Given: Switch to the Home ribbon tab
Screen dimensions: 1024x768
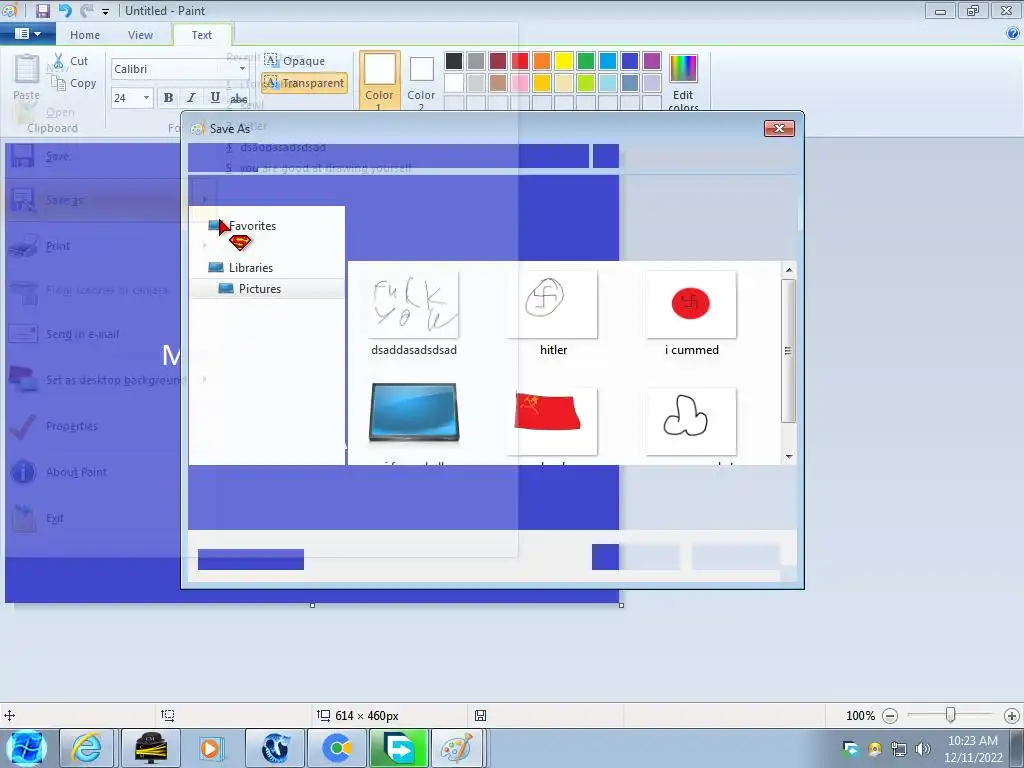Looking at the screenshot, I should point(85,35).
